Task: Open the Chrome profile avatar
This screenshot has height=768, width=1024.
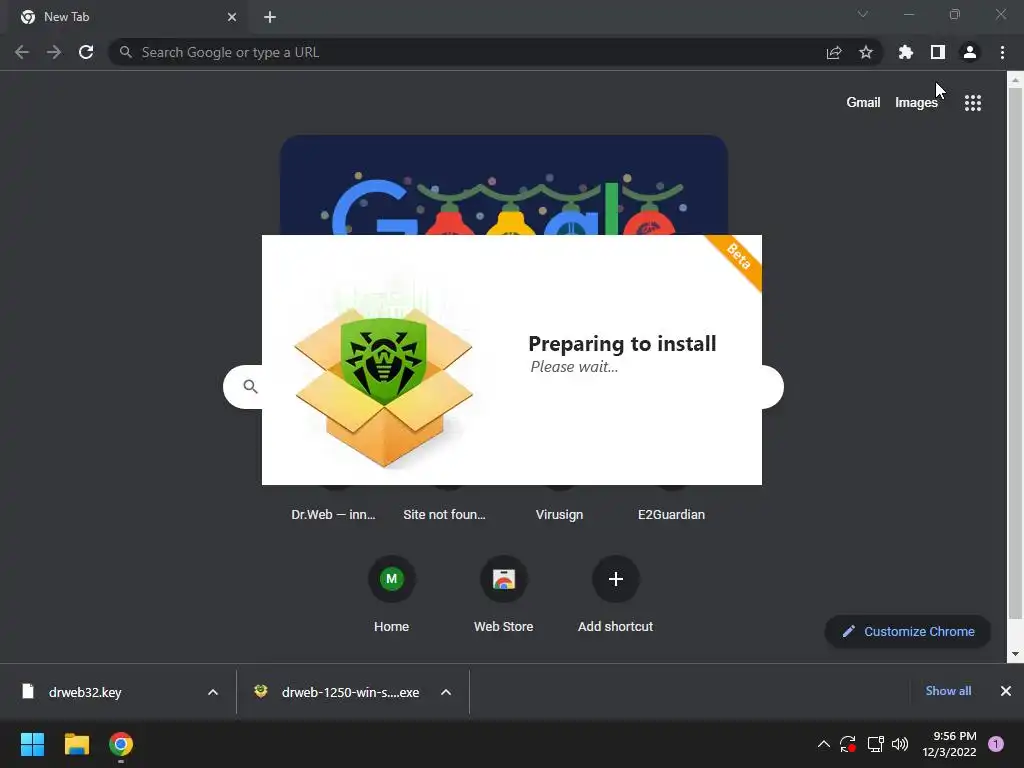Action: click(x=970, y=52)
